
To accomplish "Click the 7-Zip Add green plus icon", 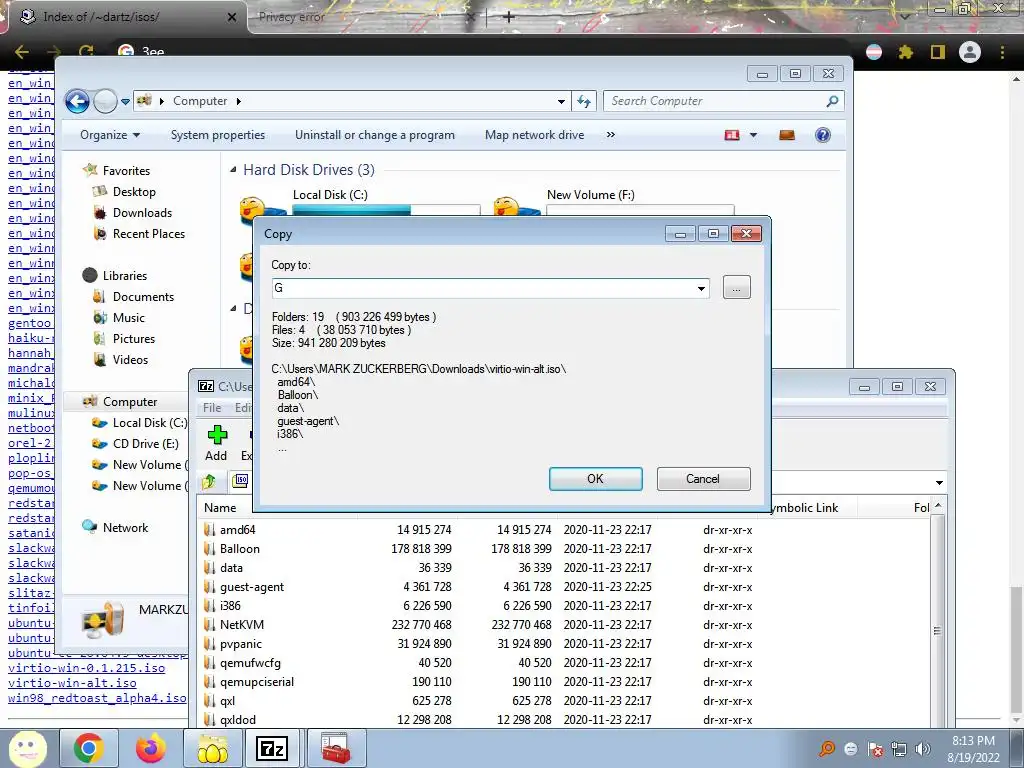I will coord(217,435).
